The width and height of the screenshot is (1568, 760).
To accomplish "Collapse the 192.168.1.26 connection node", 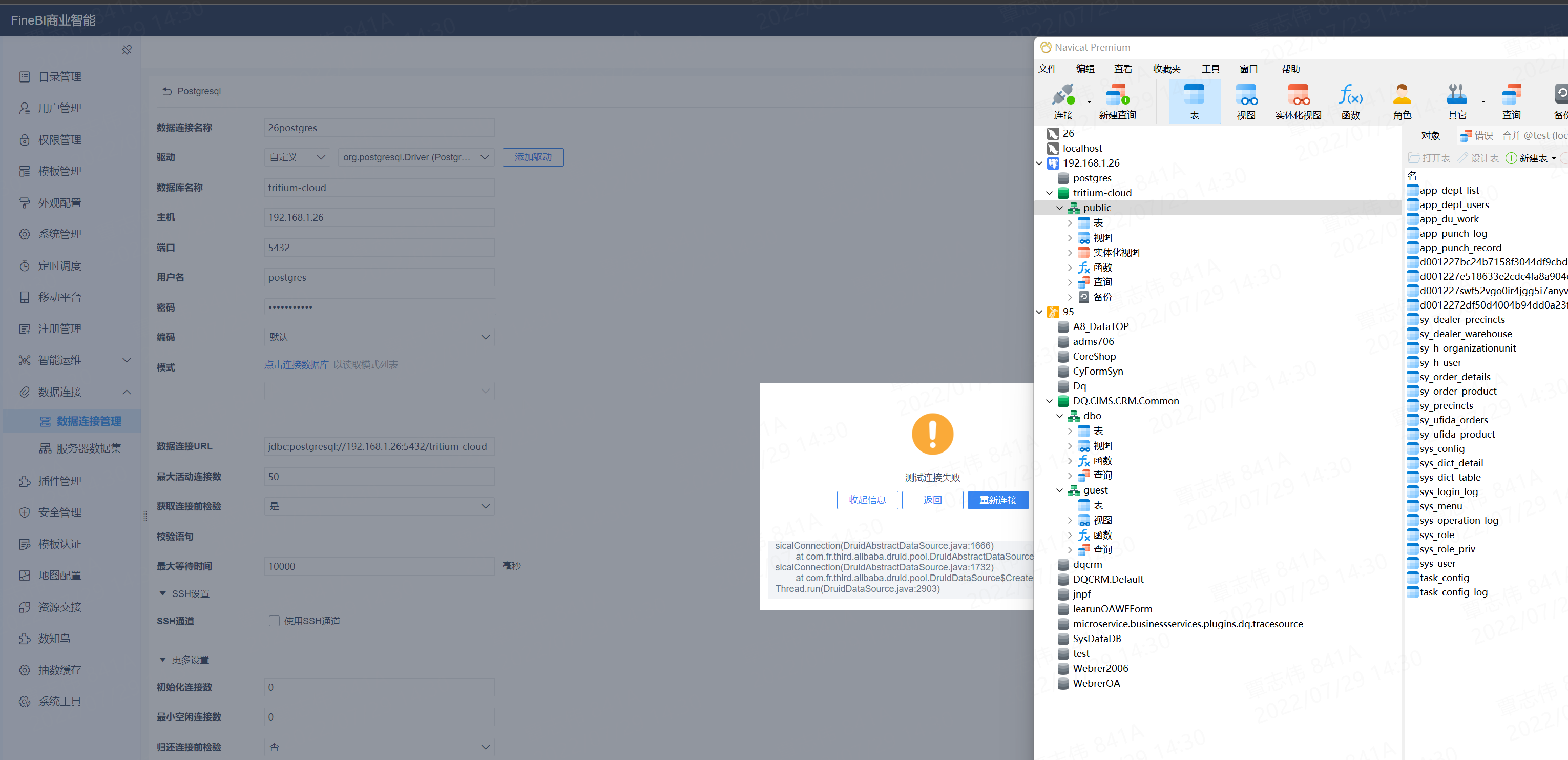I will 1039,163.
